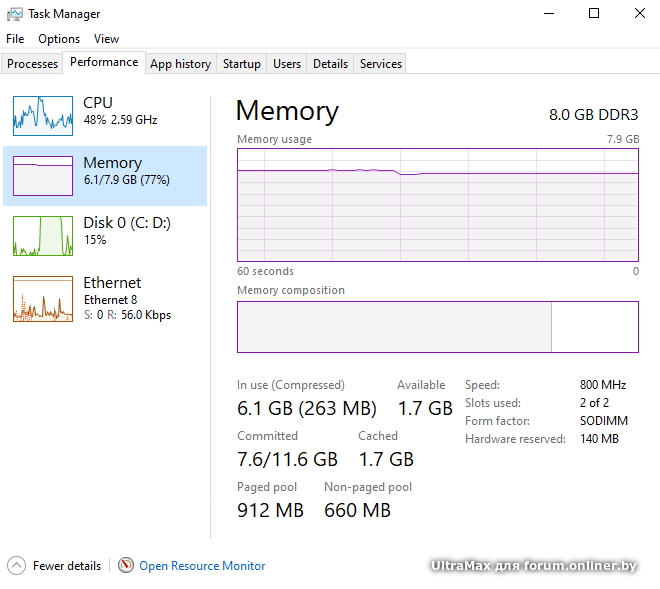Click the Task Manager title bar icon
The width and height of the screenshot is (660, 589).
15,14
